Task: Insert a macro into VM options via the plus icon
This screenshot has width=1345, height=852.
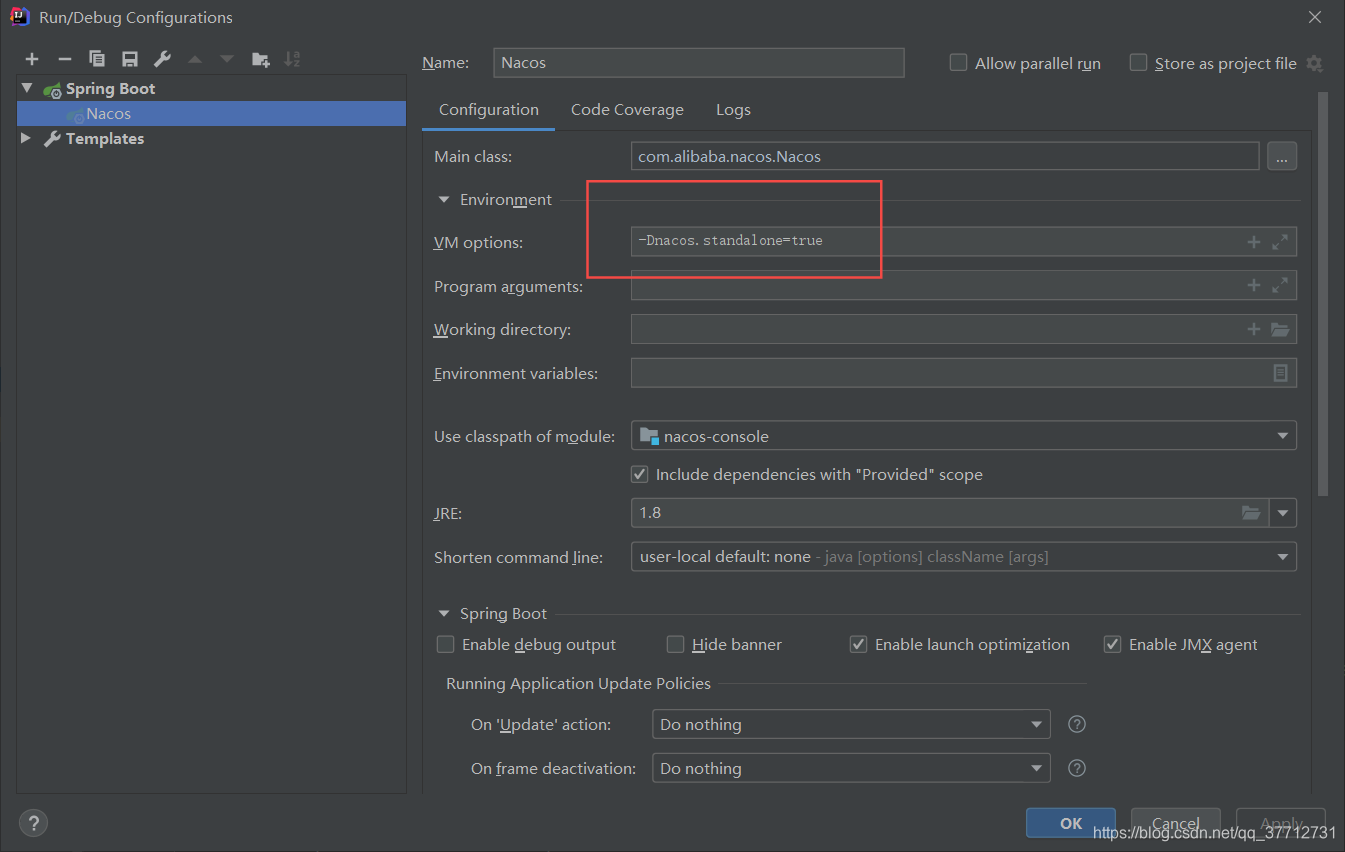Action: point(1254,242)
